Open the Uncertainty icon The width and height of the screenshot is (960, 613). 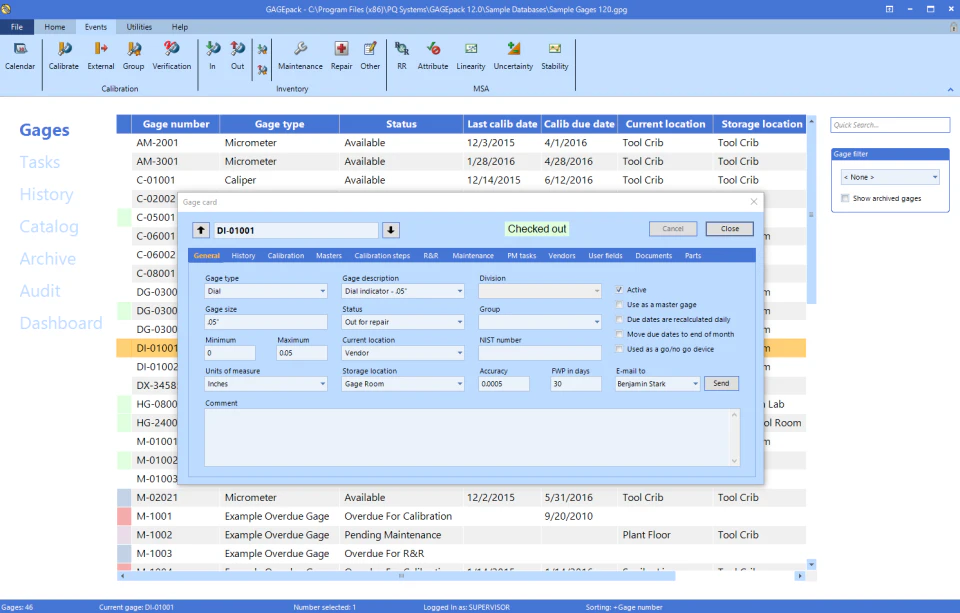pyautogui.click(x=513, y=57)
